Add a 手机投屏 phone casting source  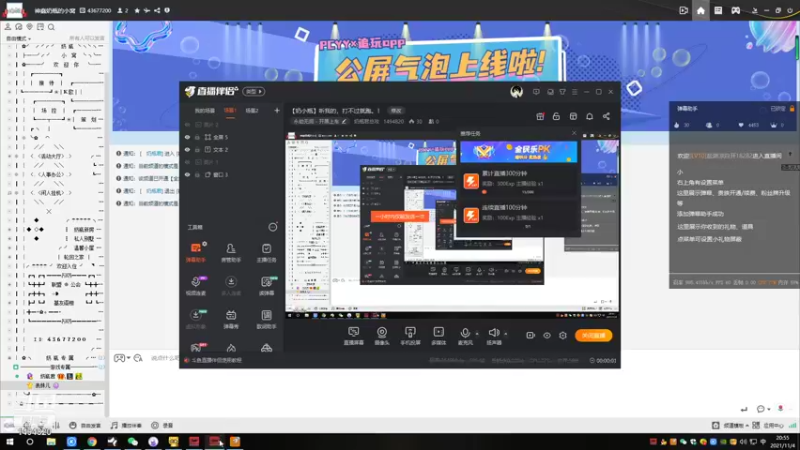click(410, 336)
